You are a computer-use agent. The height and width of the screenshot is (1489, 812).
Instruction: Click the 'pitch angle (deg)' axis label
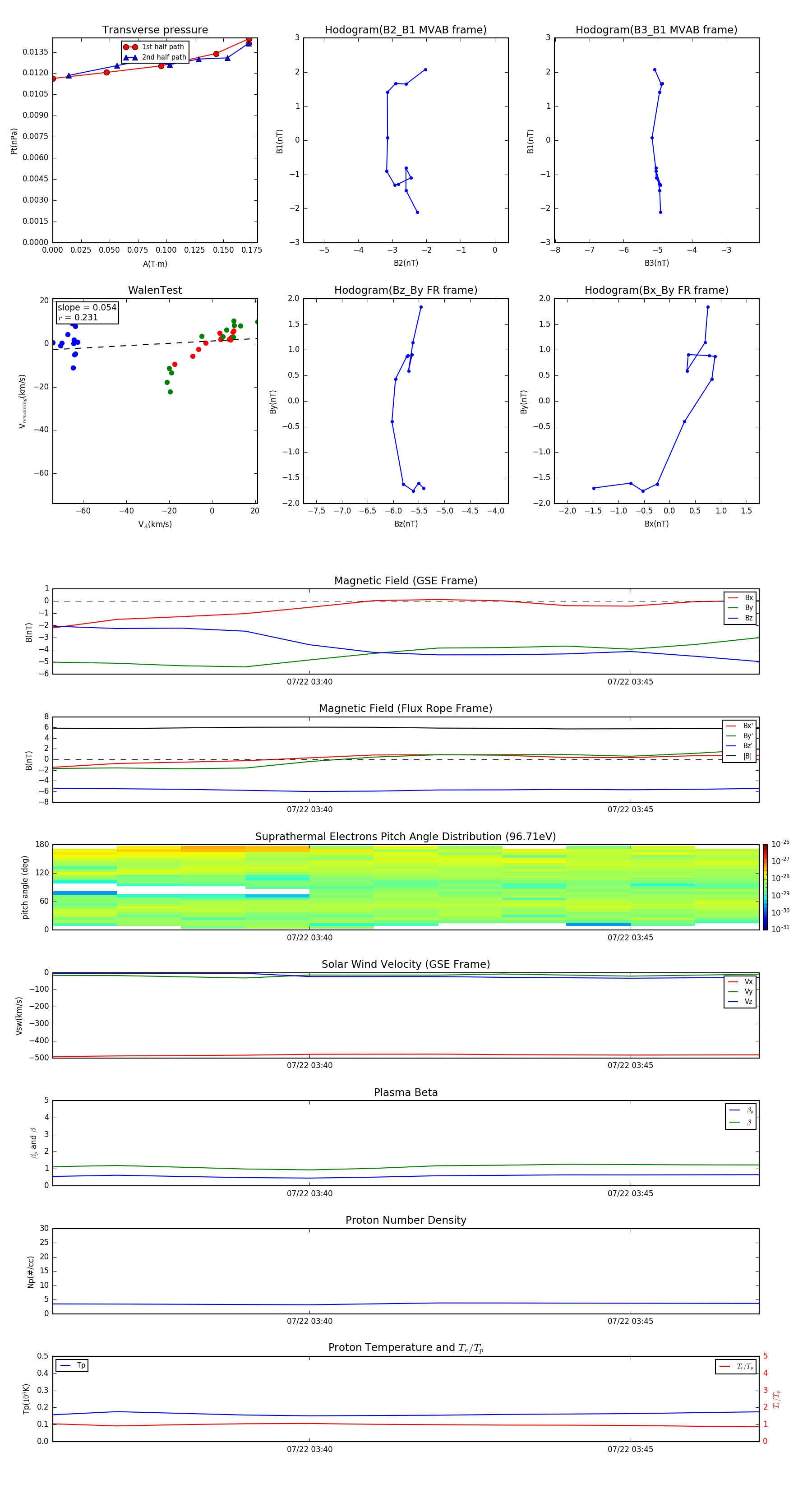click(25, 887)
